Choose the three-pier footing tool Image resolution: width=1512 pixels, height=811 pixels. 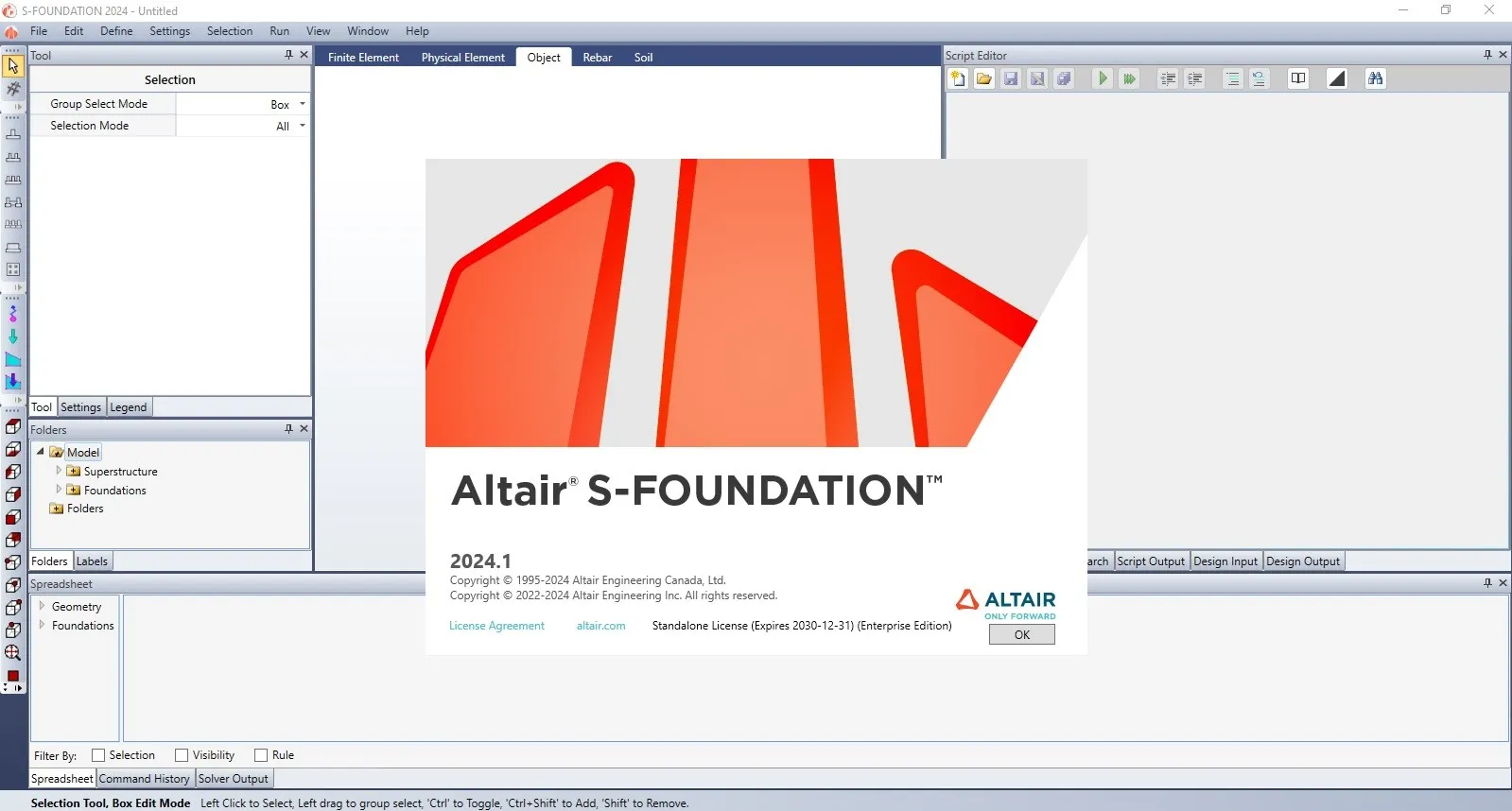click(x=13, y=180)
